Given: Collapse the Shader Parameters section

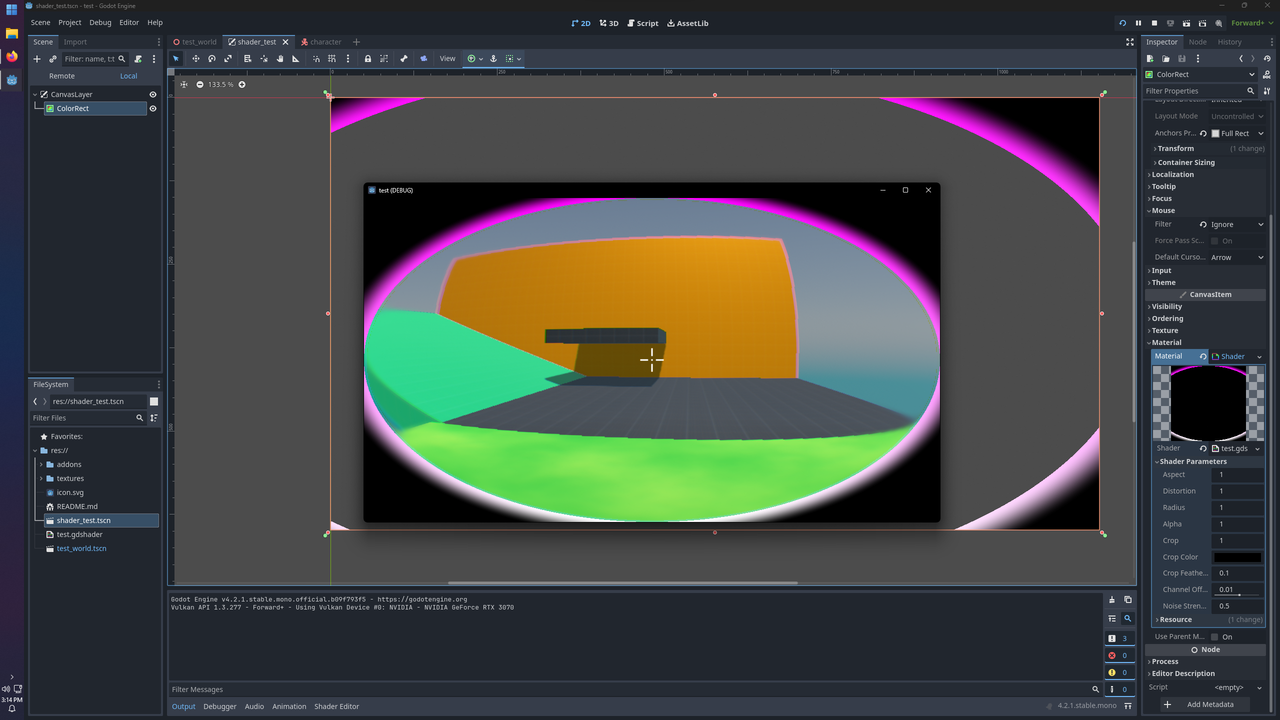Looking at the screenshot, I should [x=1192, y=461].
